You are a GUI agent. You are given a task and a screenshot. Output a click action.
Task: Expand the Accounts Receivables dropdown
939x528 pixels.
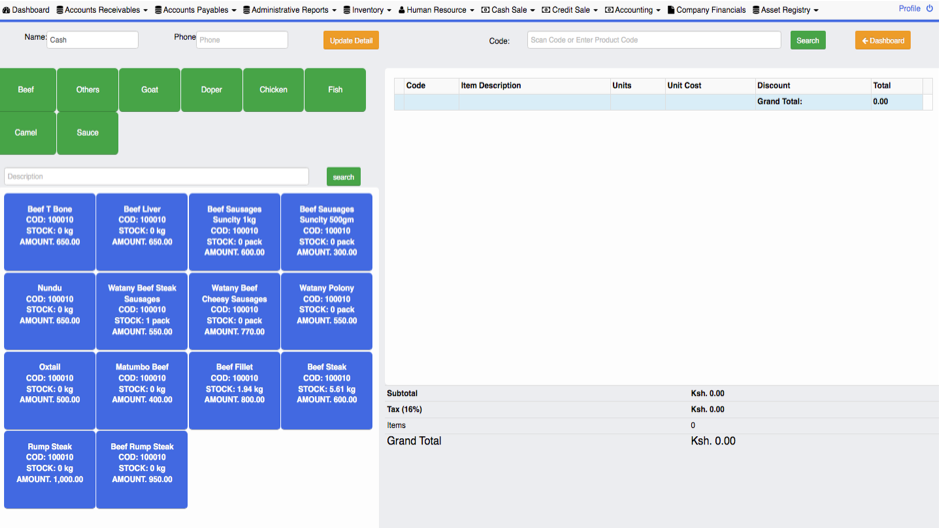[102, 10]
